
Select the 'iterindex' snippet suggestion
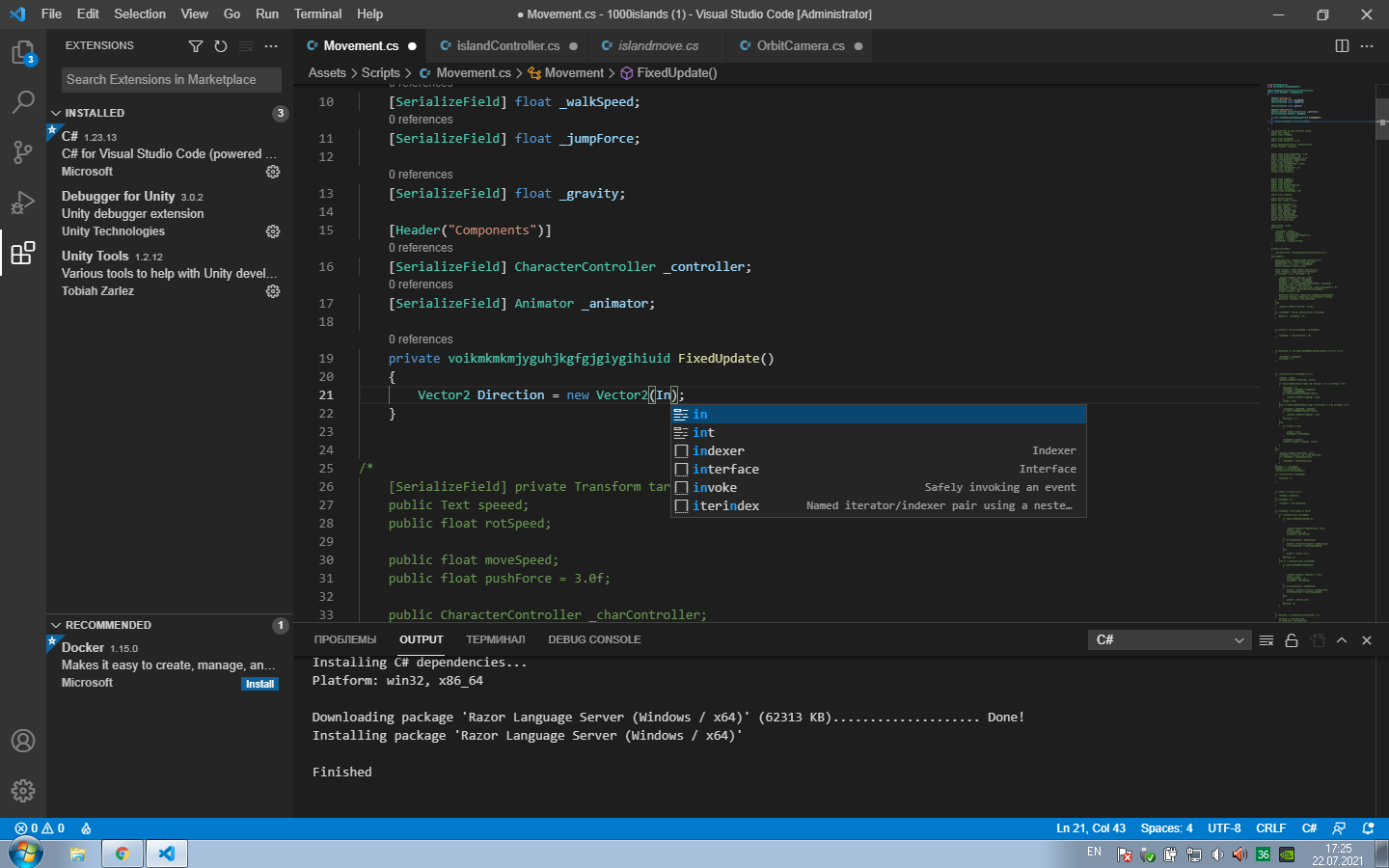pyautogui.click(x=879, y=506)
